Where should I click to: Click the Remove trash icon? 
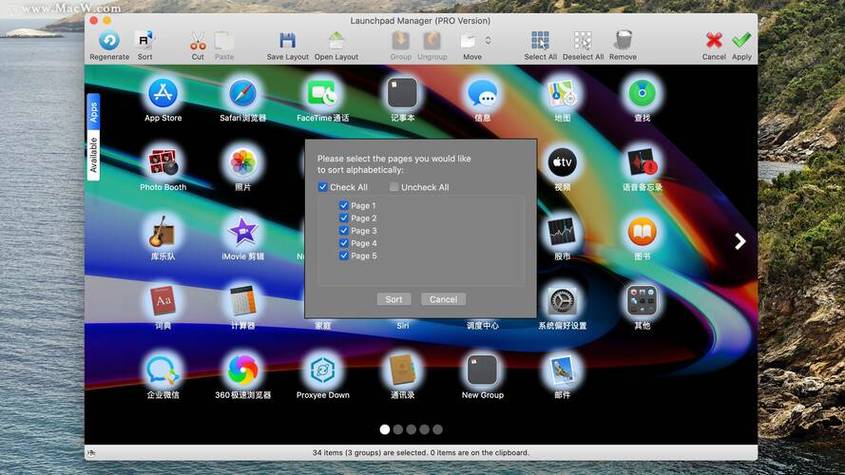click(623, 40)
